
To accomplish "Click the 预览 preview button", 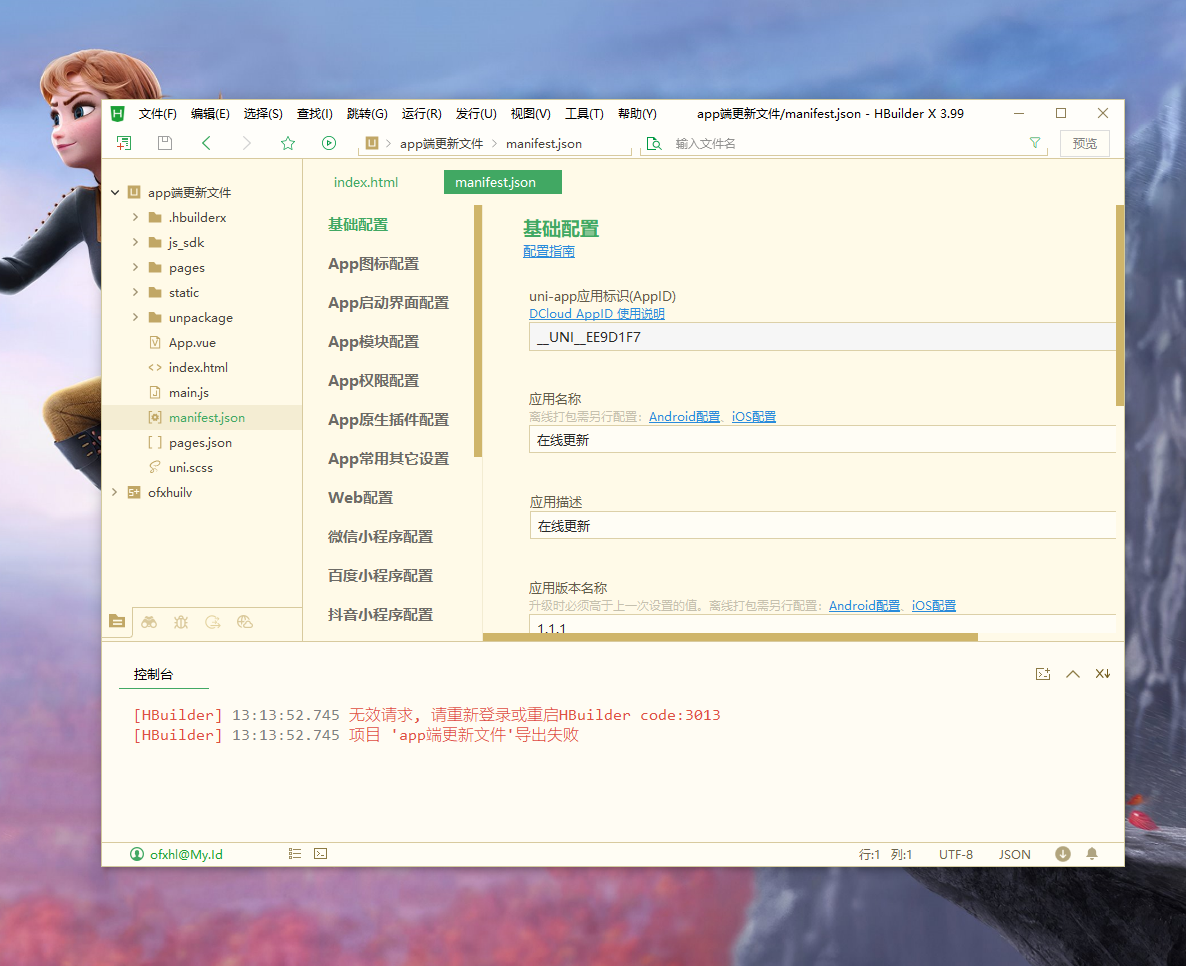I will pos(1084,143).
